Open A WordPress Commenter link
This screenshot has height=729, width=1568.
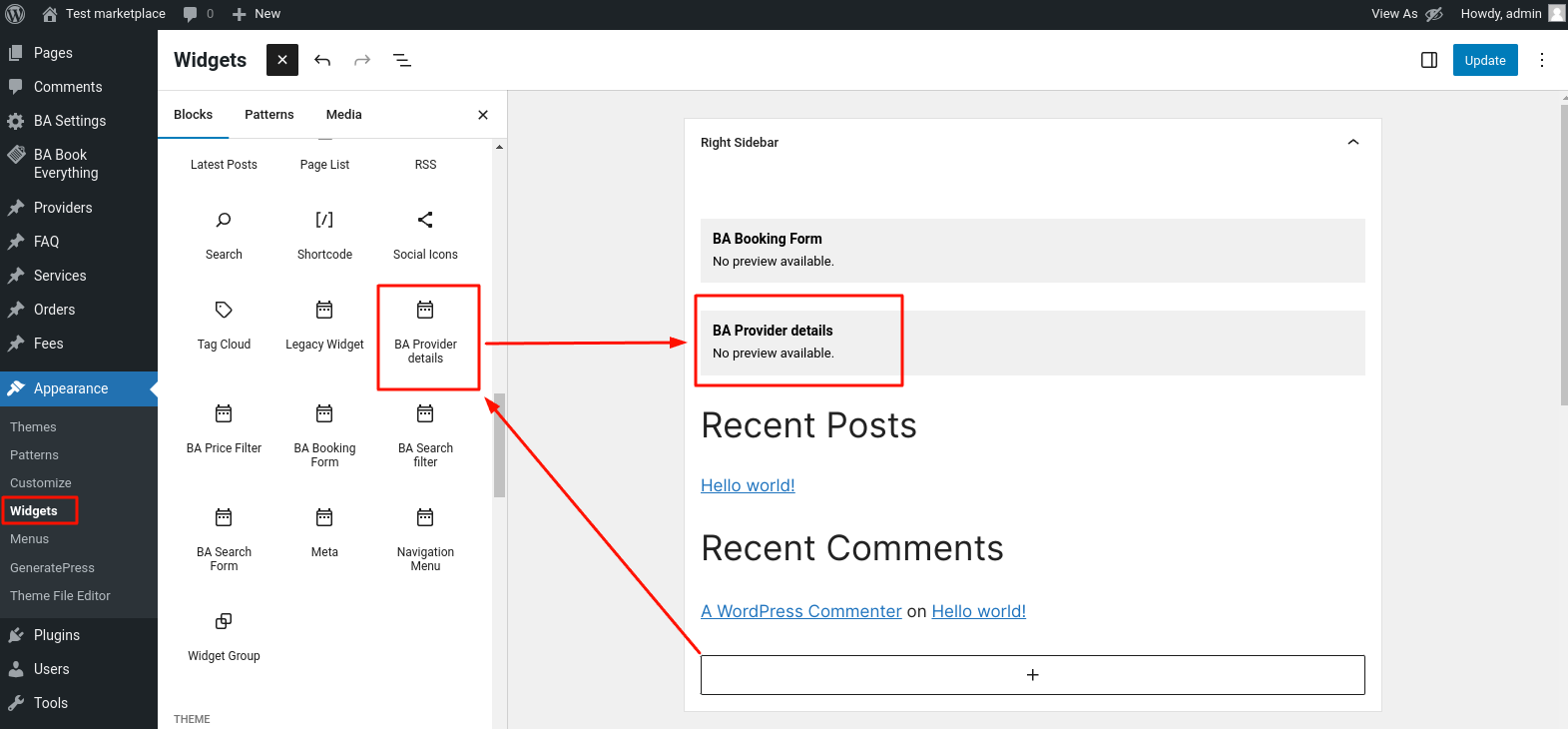click(801, 611)
